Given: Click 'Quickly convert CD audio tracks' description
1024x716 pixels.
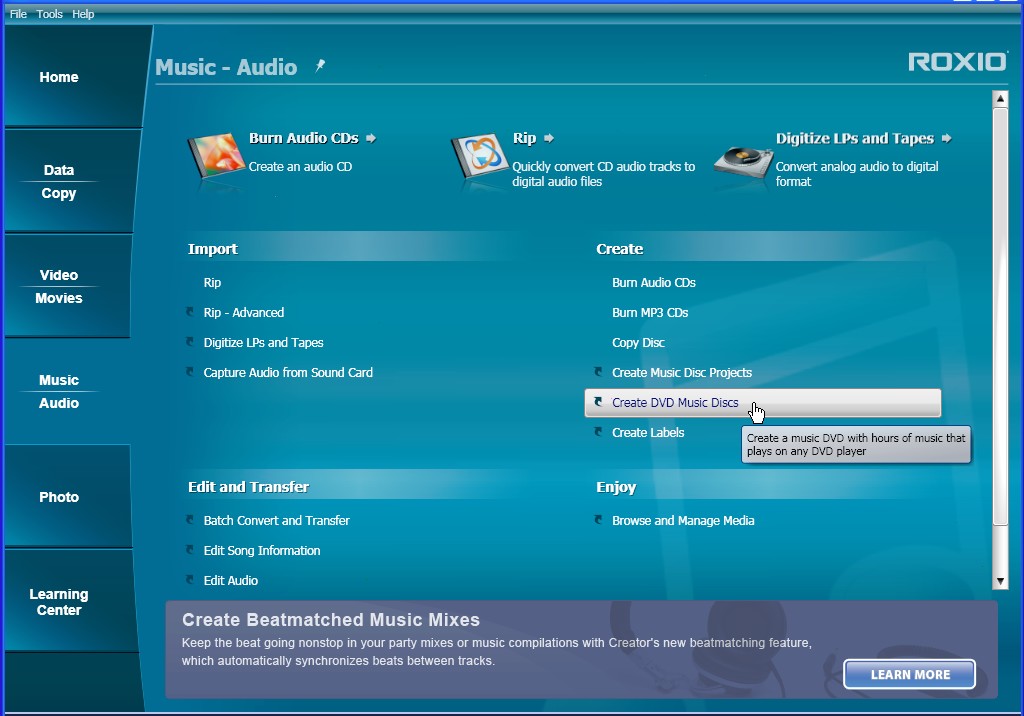Looking at the screenshot, I should (x=603, y=174).
